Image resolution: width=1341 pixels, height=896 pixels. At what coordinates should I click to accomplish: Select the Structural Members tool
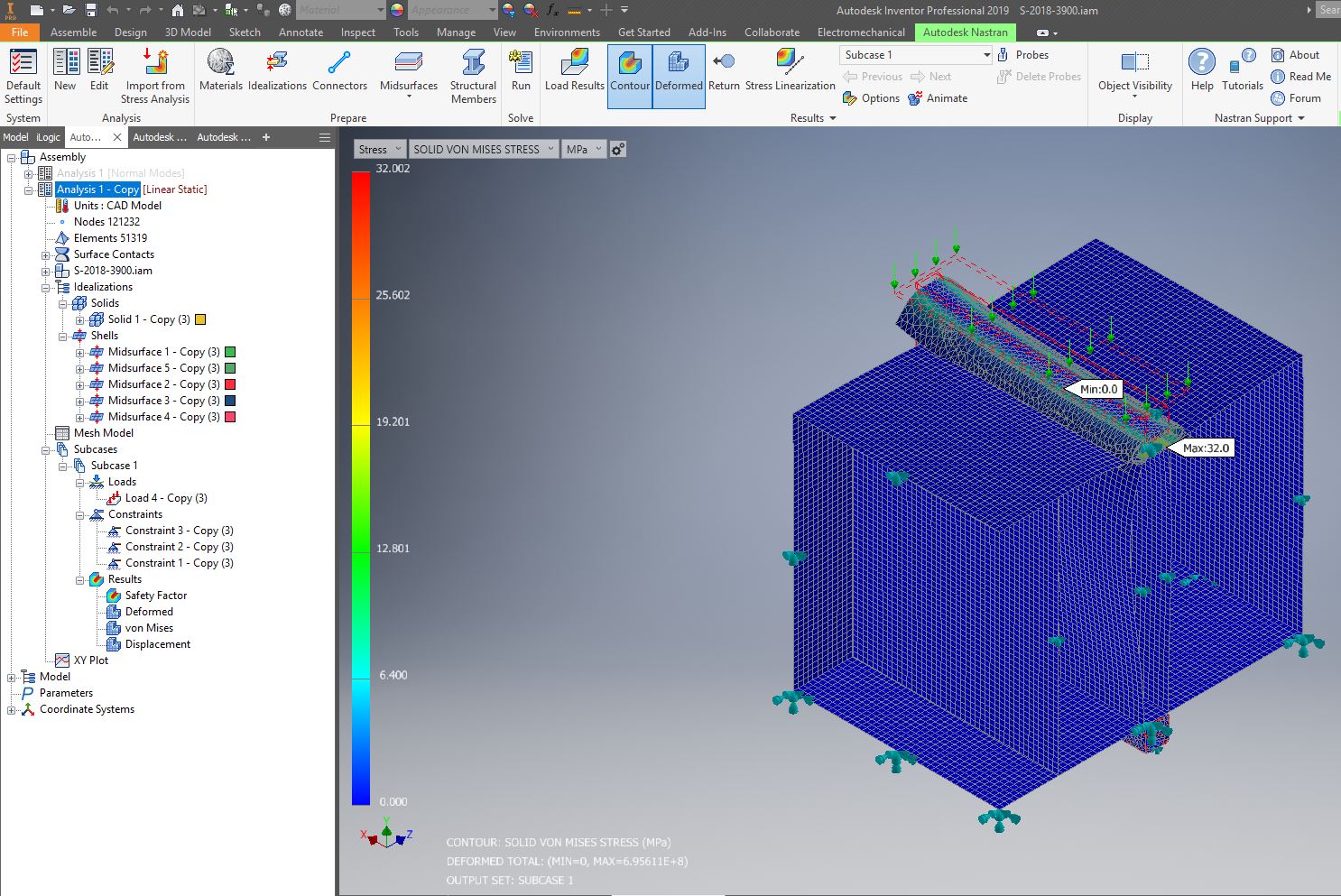pyautogui.click(x=472, y=76)
